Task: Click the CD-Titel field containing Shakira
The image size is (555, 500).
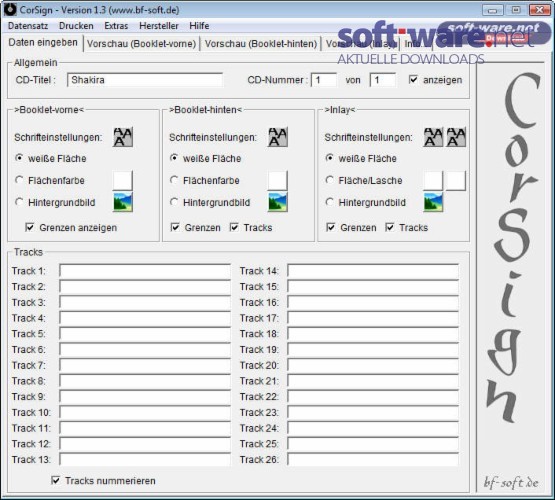Action: 145,80
